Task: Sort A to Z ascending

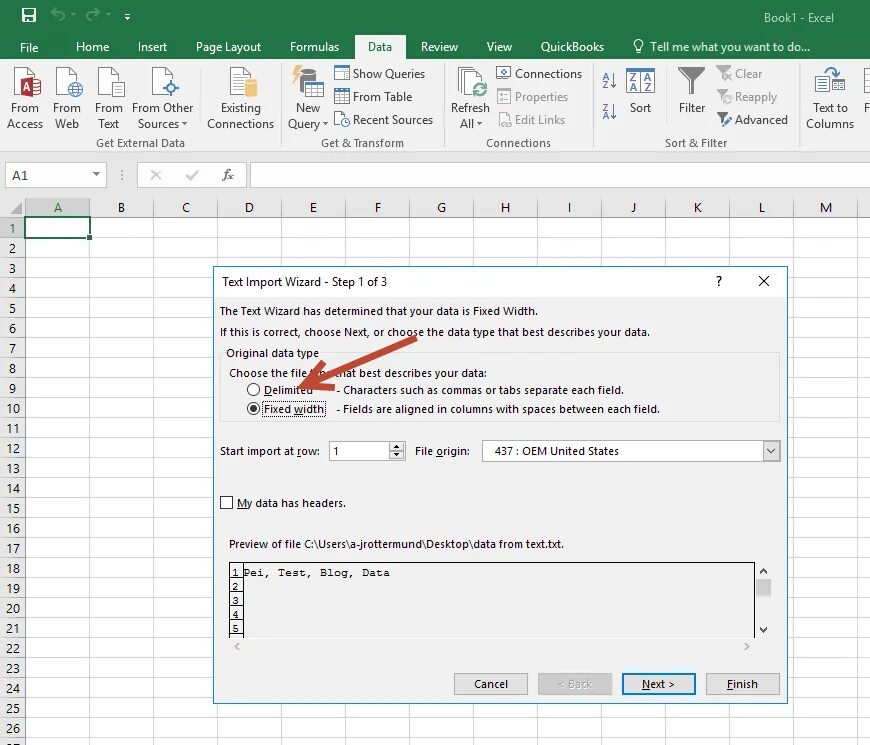Action: coord(609,81)
